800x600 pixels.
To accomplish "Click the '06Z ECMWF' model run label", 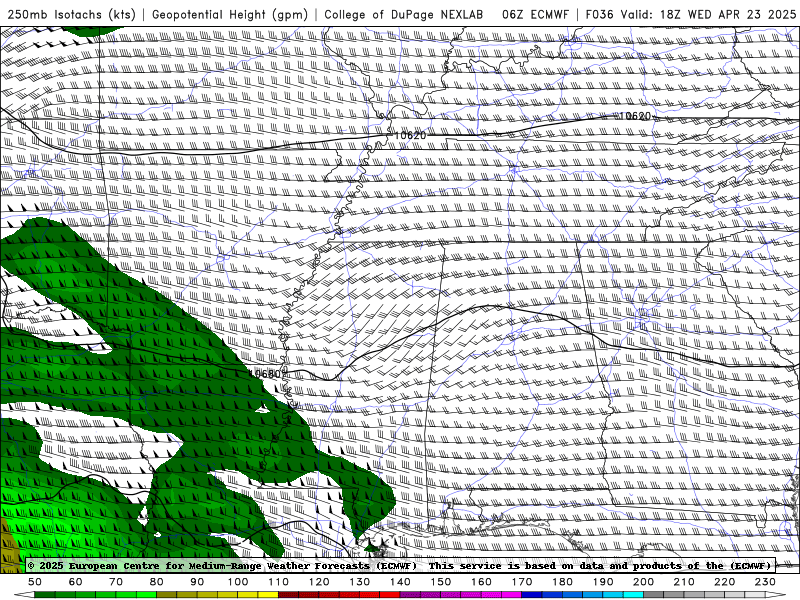I will [x=535, y=14].
